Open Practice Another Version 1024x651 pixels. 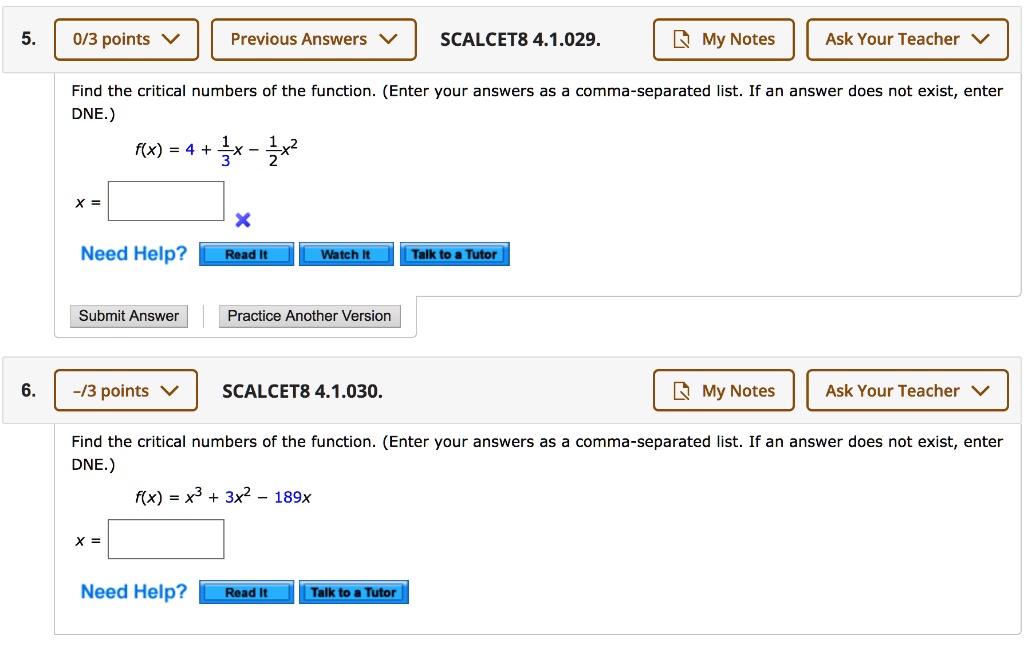click(x=309, y=315)
